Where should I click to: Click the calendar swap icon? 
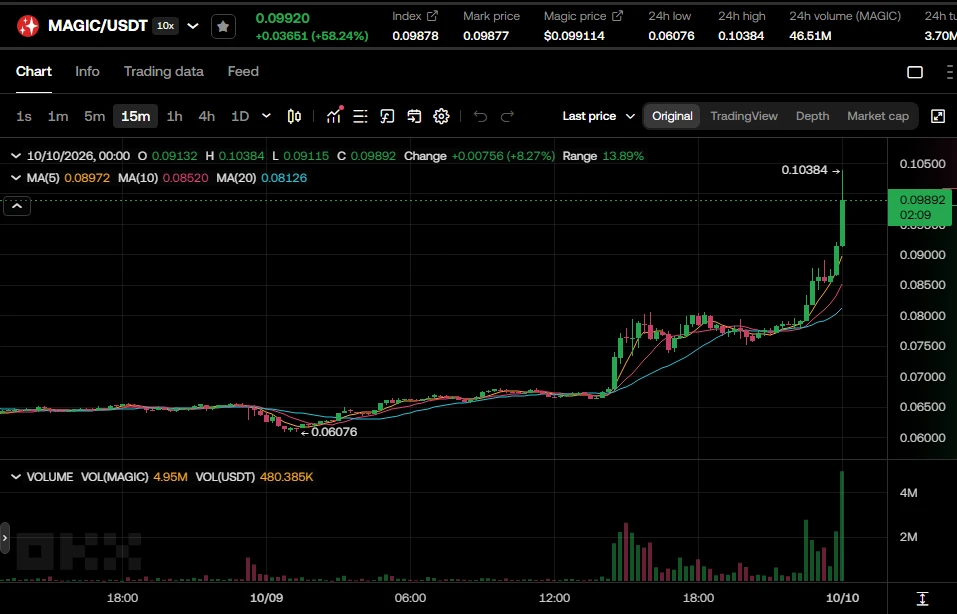(x=414, y=116)
